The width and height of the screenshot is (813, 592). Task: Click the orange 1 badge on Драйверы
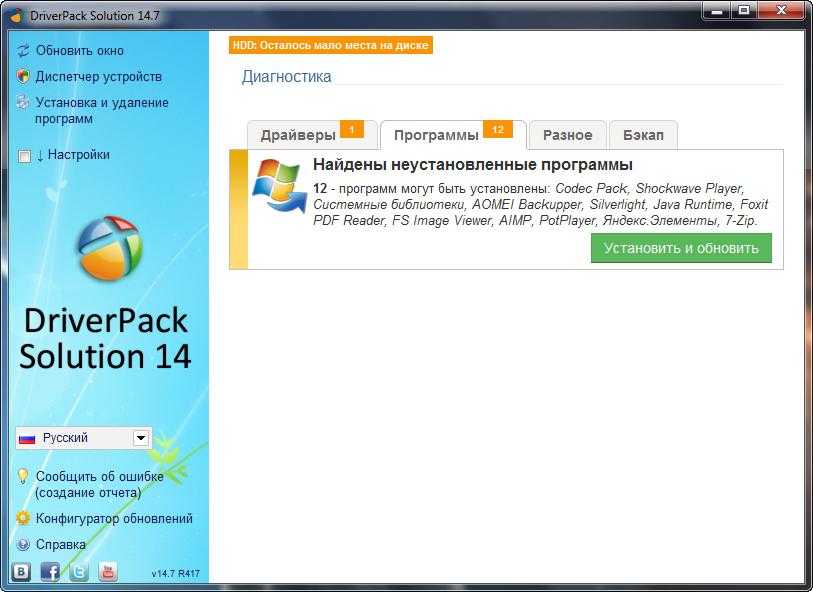[352, 129]
